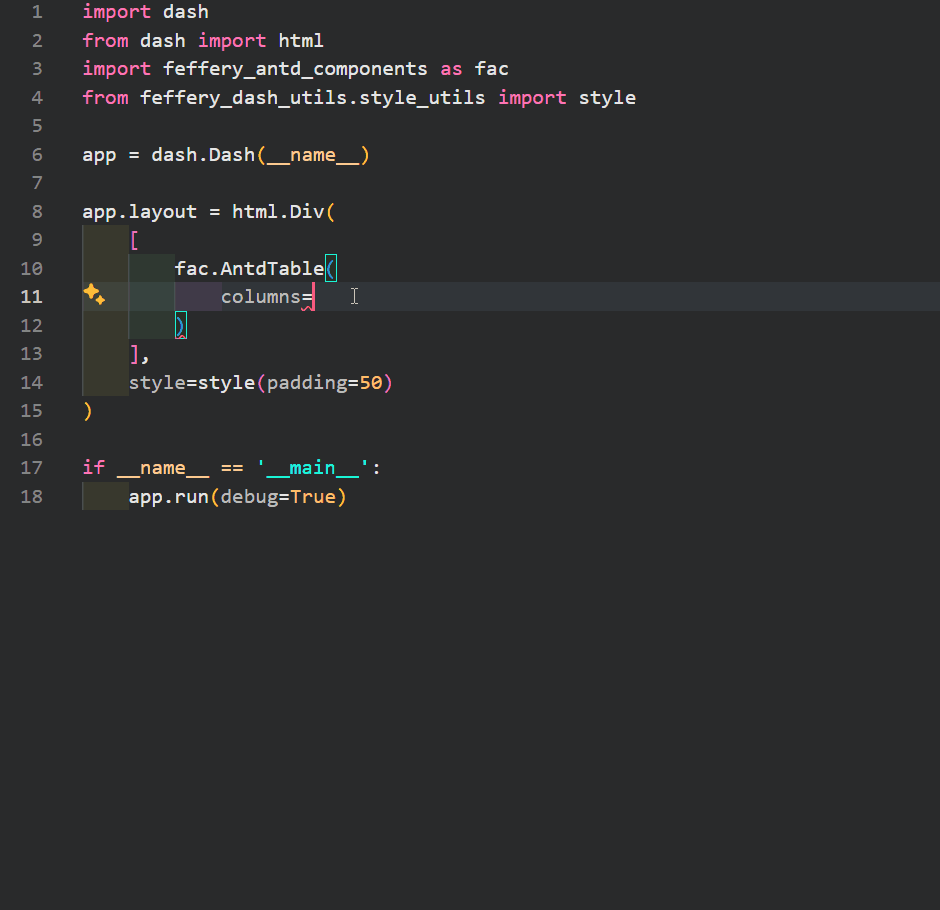
Task: Click the highlighted closing parenthesis on line 12
Action: [180, 326]
